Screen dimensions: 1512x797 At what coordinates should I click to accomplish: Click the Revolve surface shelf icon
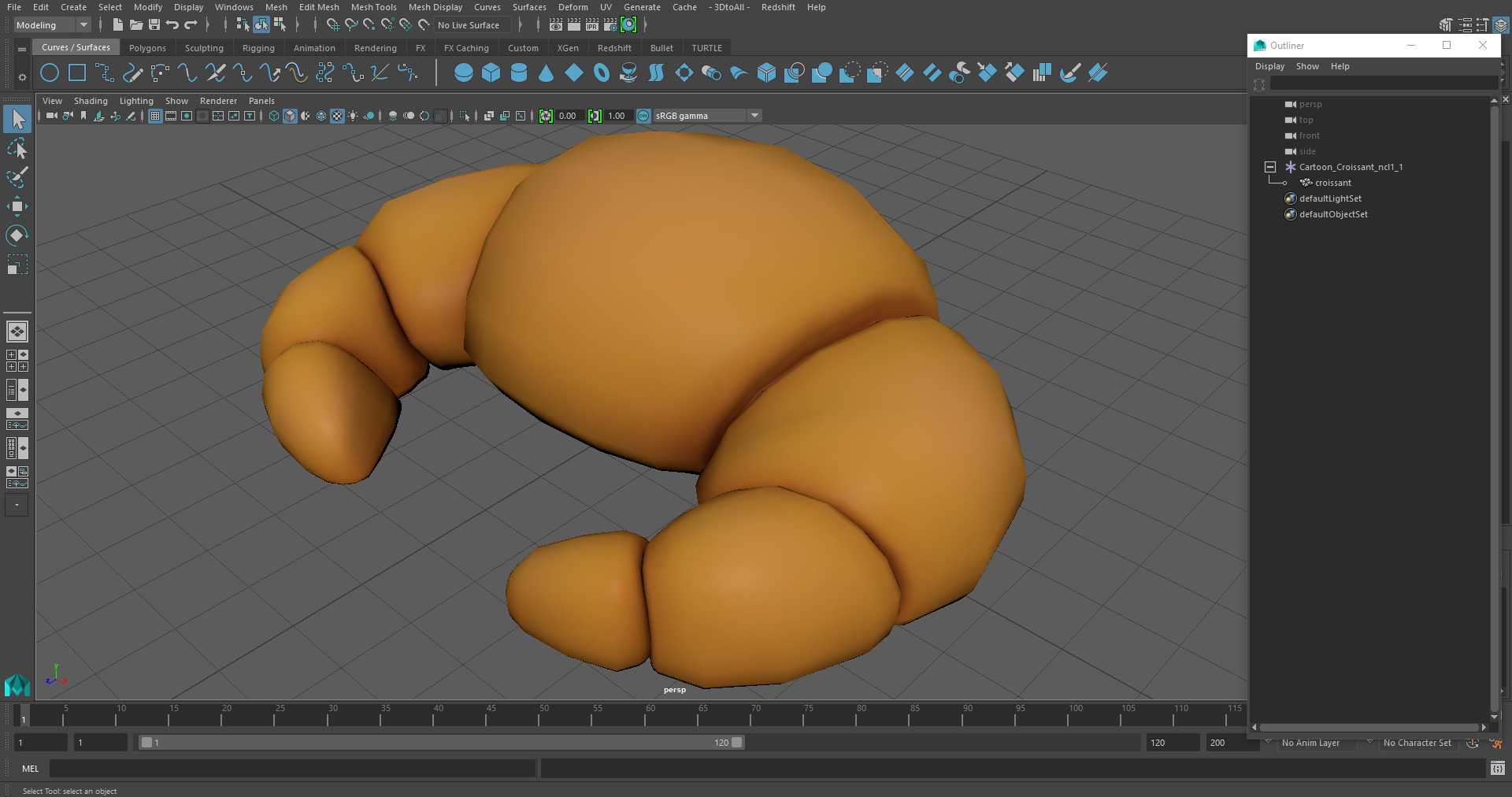629,73
